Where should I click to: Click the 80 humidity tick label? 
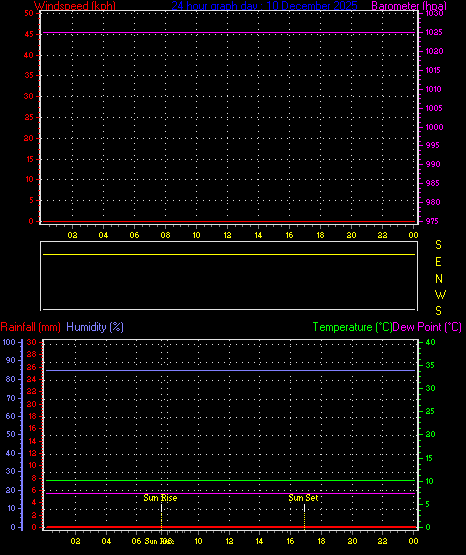coord(11,379)
